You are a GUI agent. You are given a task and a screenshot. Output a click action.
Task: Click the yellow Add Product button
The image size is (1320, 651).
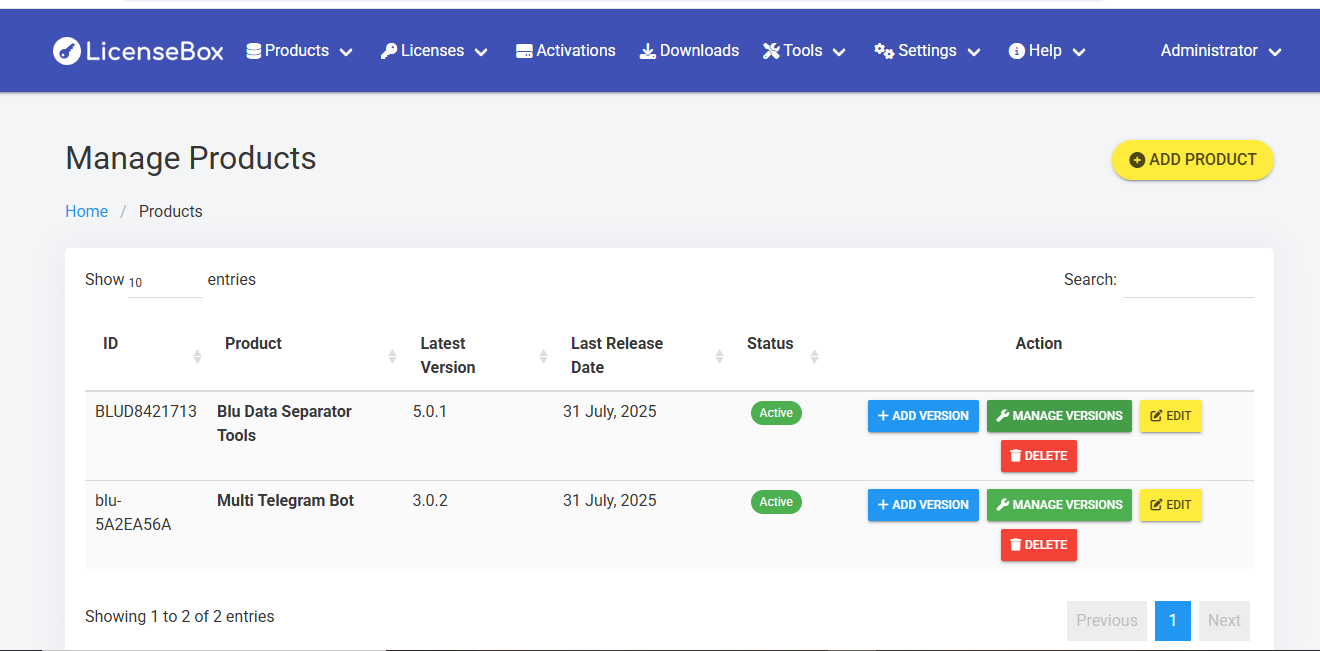(x=1192, y=160)
